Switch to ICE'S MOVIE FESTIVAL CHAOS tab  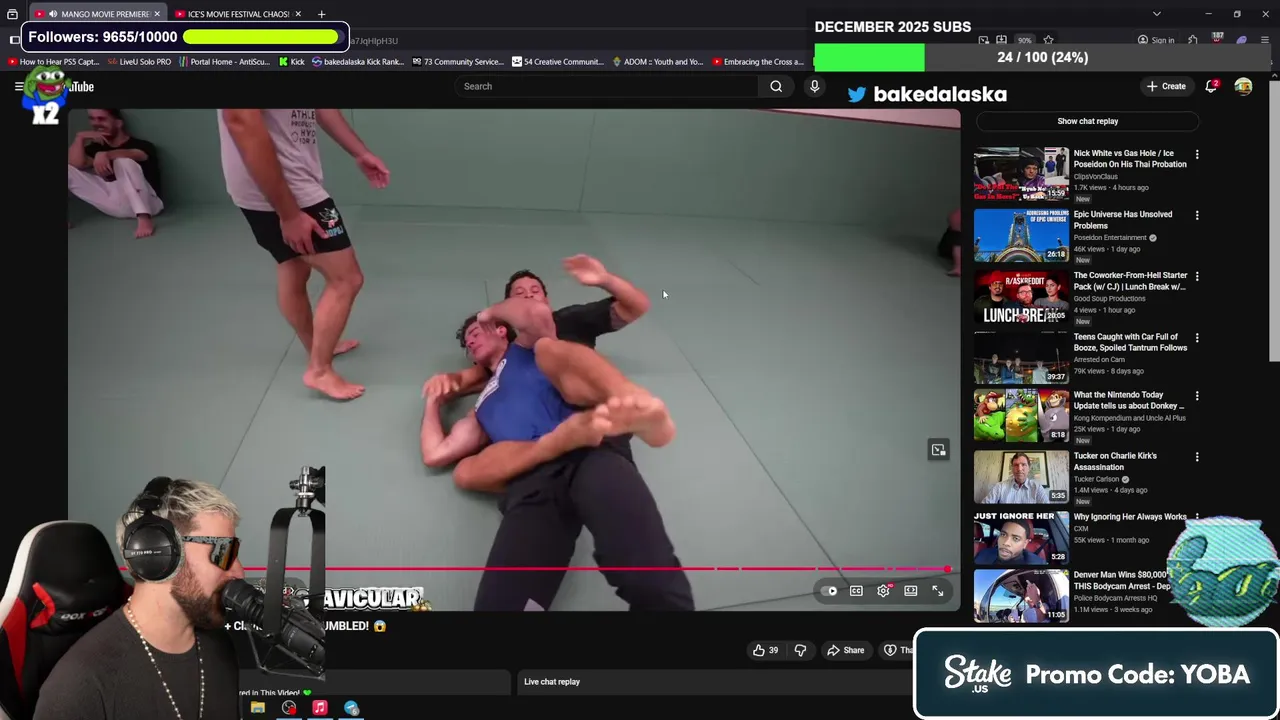click(x=237, y=14)
